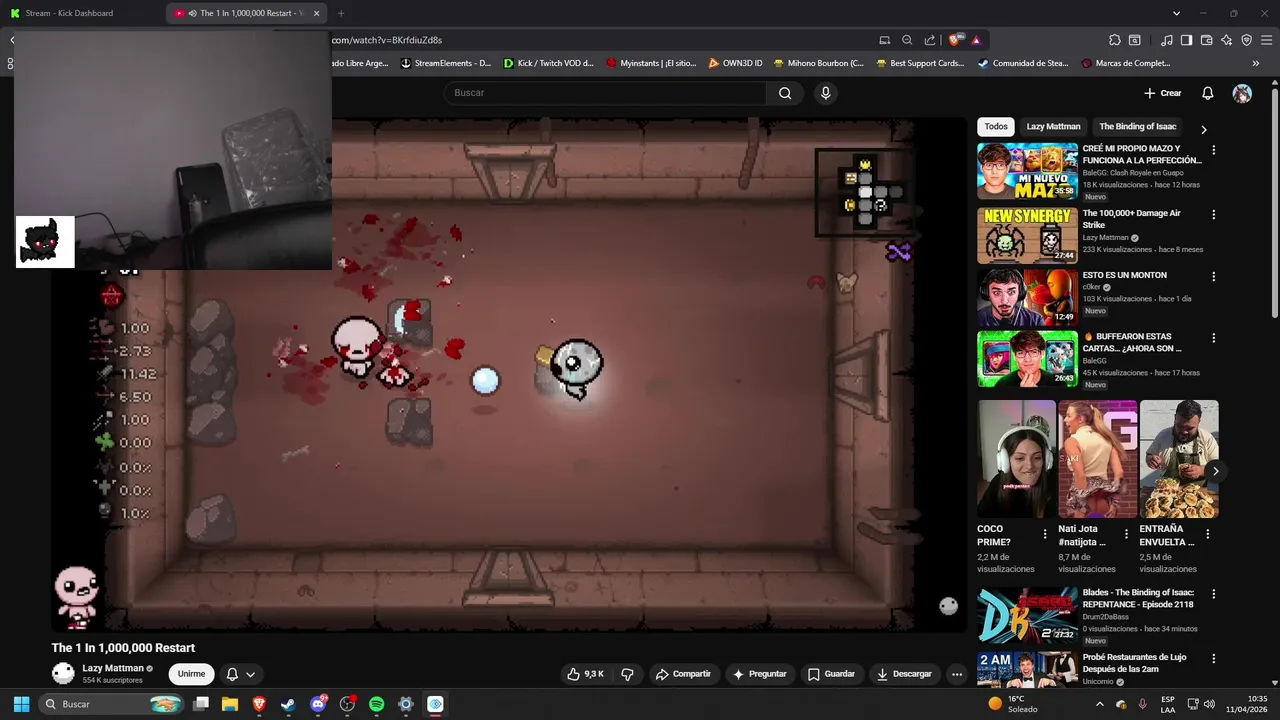
Task: Click the Compartir share button
Action: [x=683, y=674]
